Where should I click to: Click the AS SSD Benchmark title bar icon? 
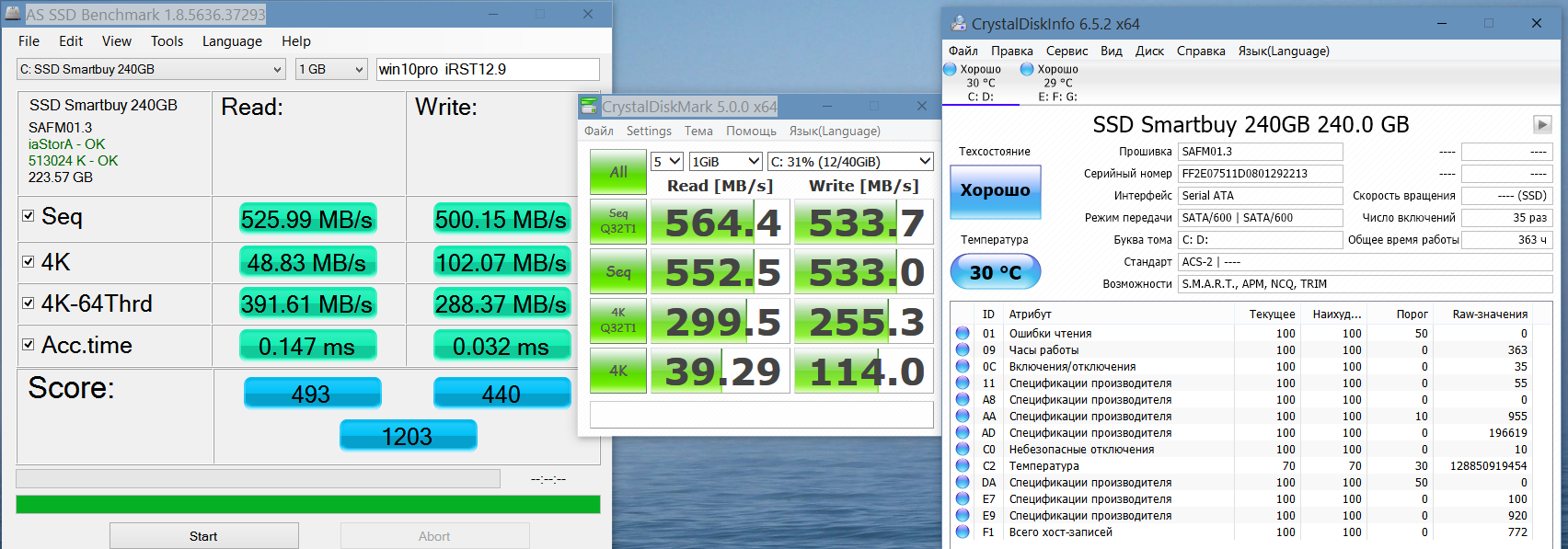(13, 13)
